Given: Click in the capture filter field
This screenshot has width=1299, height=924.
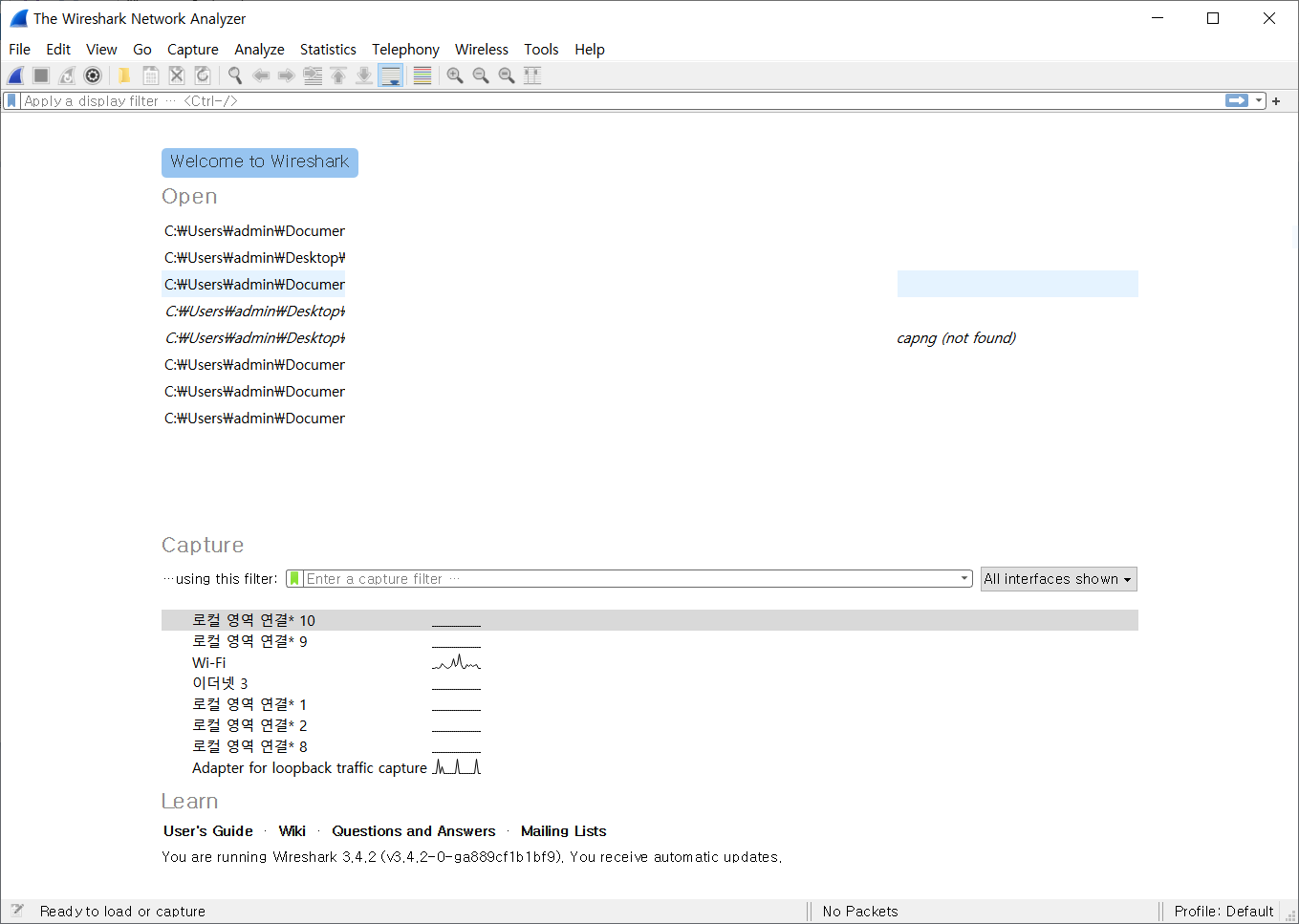Looking at the screenshot, I should point(631,579).
